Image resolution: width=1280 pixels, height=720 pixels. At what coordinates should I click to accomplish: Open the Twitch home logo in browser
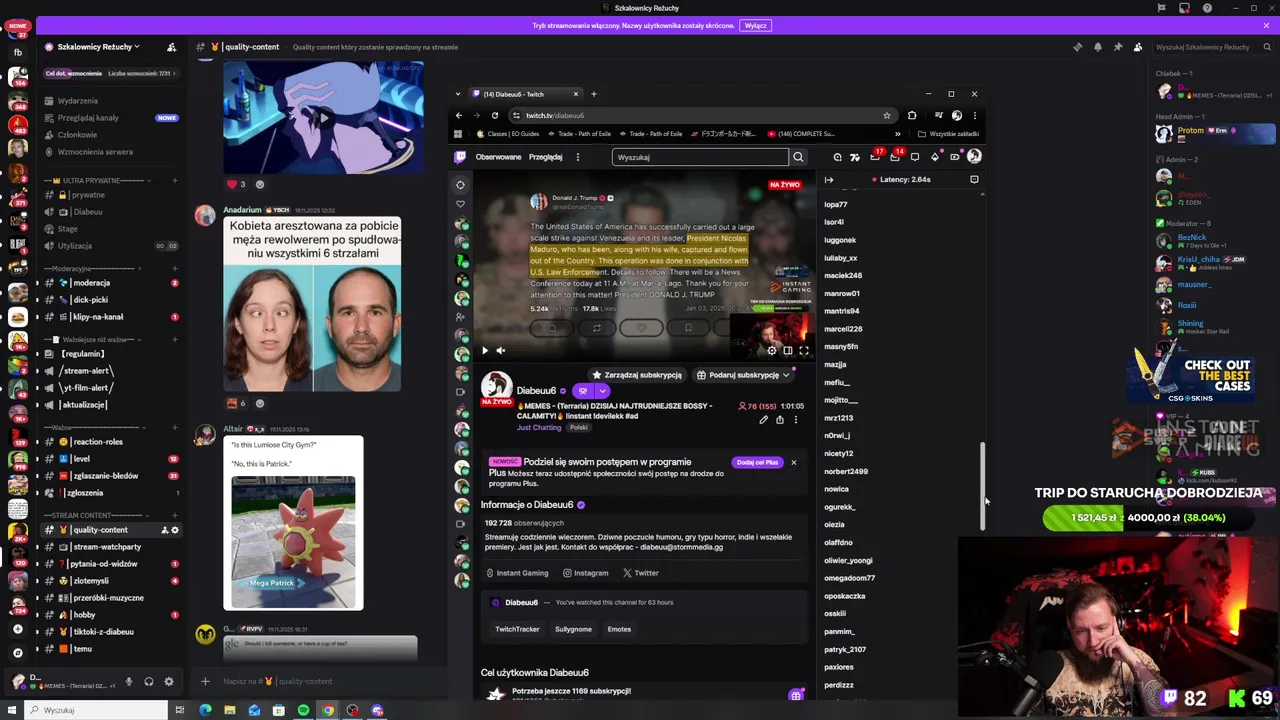pos(460,157)
